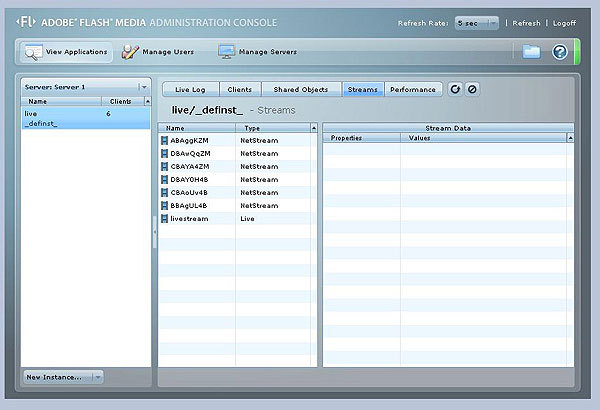
Task: Select stream ABAggKZM
Action: (x=189, y=140)
